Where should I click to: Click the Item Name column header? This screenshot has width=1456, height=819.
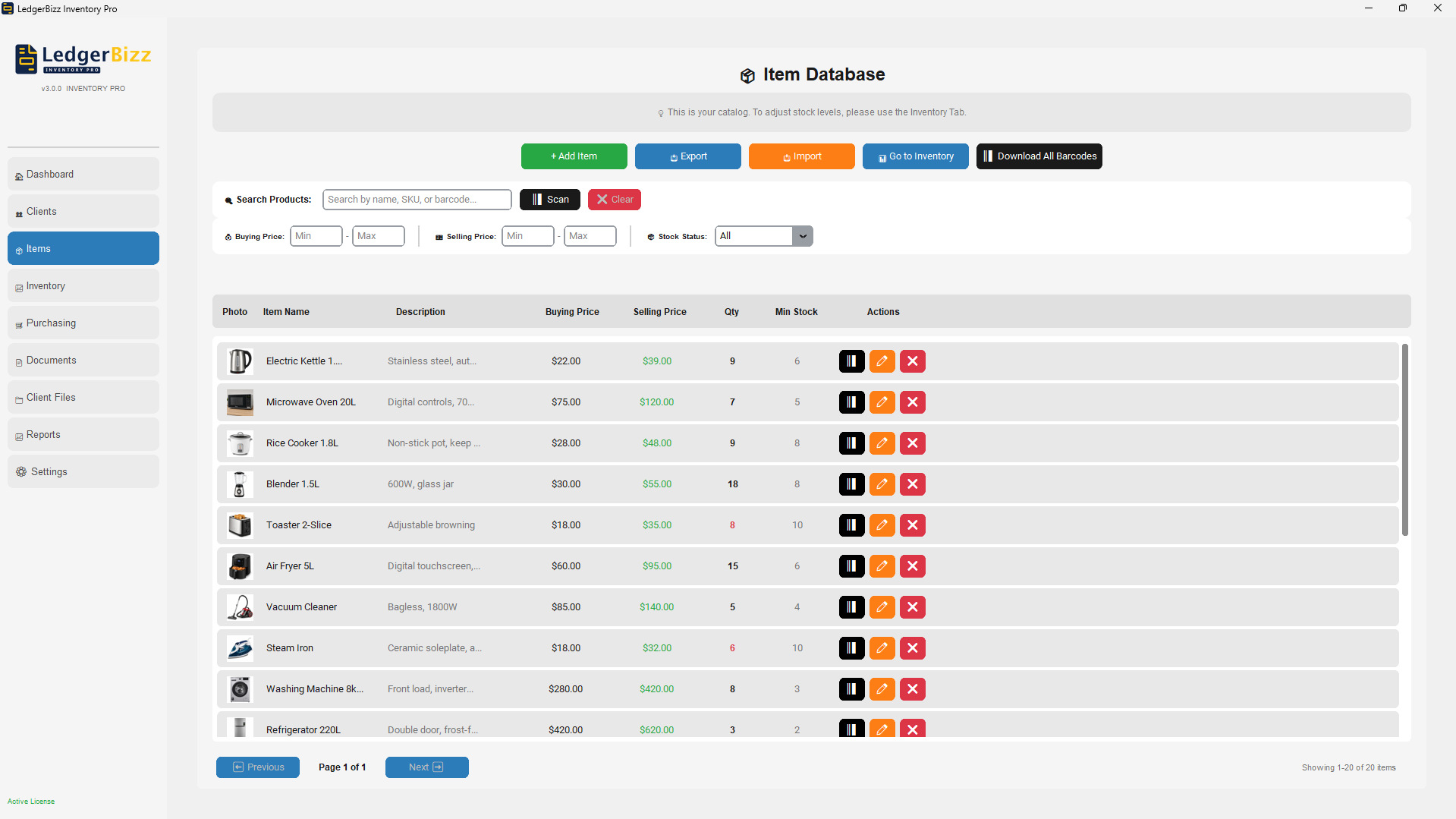click(286, 312)
